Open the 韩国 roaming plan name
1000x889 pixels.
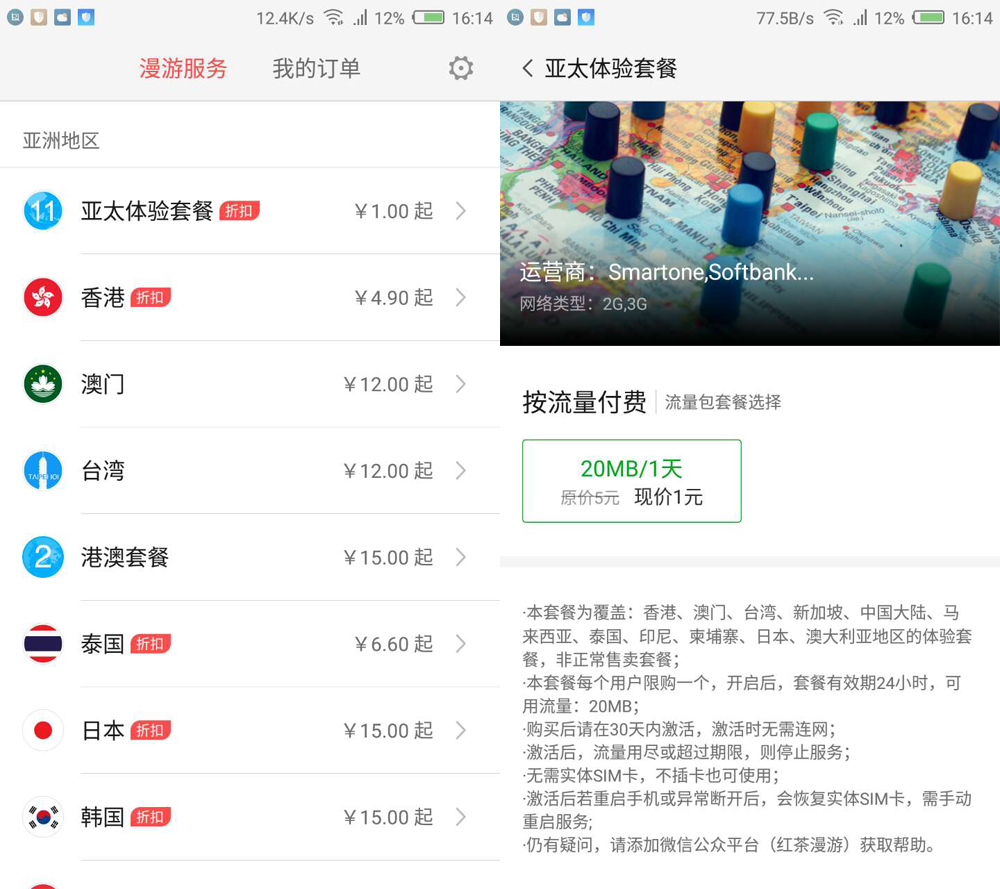click(x=103, y=818)
